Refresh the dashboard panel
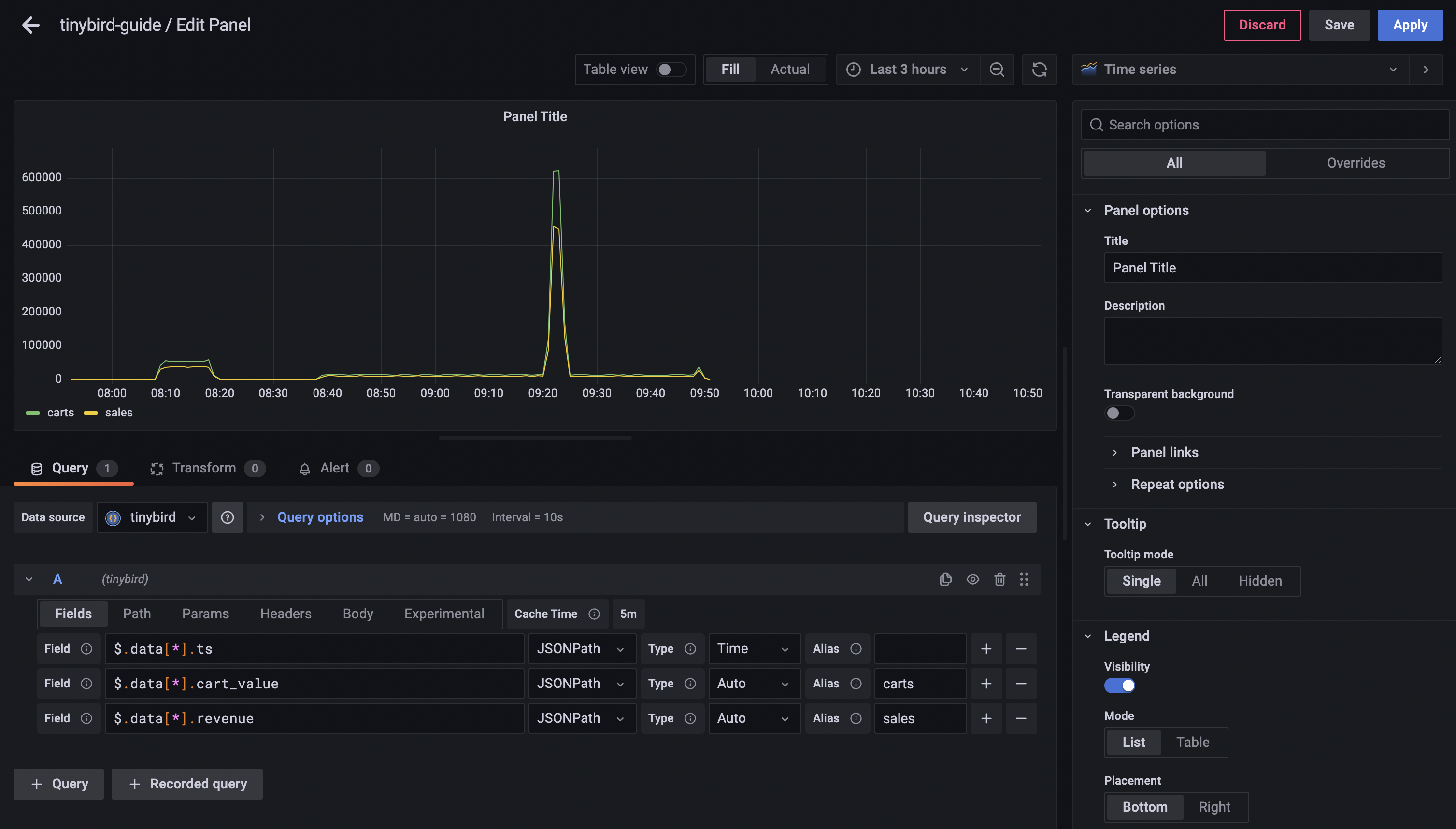 tap(1040, 70)
